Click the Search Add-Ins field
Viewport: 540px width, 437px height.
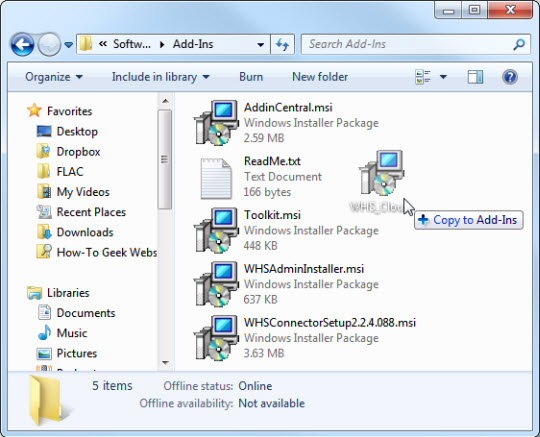point(416,44)
